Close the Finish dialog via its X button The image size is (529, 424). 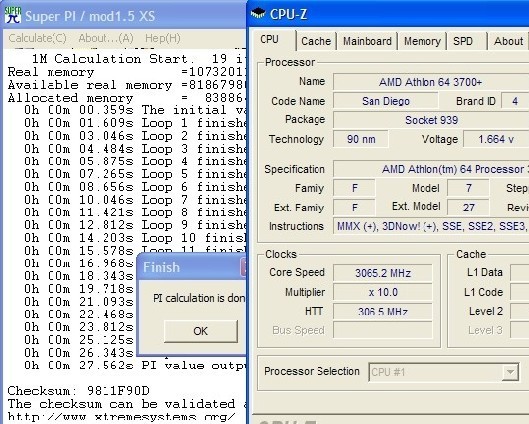(244, 267)
